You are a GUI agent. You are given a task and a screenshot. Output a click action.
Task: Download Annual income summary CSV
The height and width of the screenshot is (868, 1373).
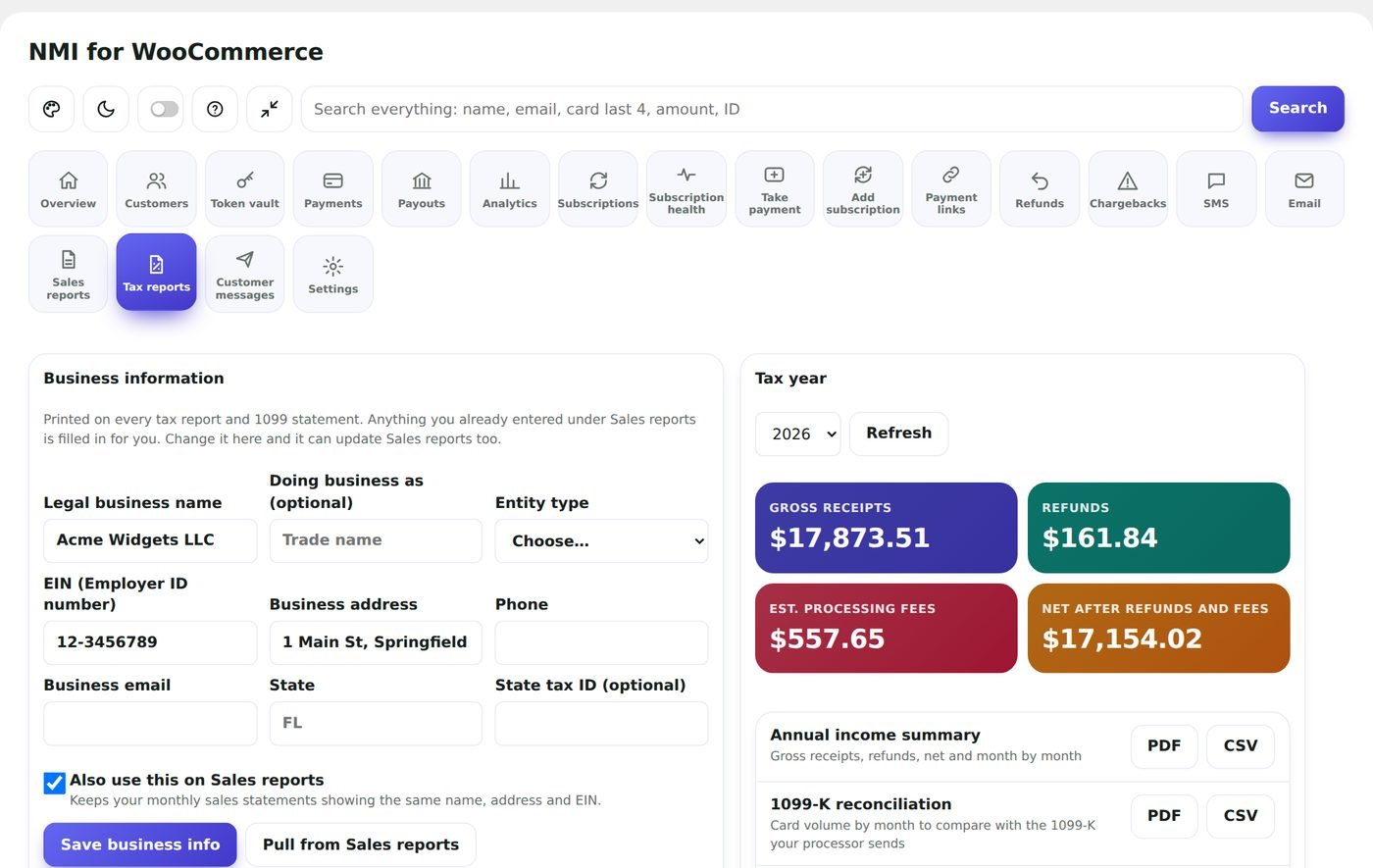click(x=1241, y=746)
